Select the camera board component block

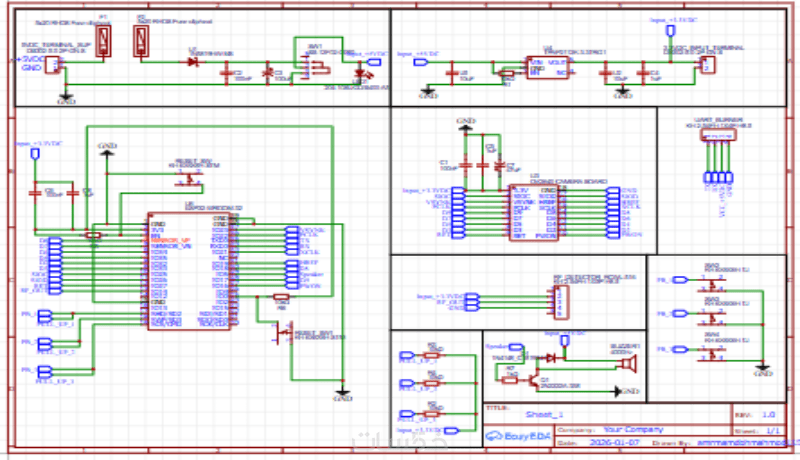click(534, 213)
